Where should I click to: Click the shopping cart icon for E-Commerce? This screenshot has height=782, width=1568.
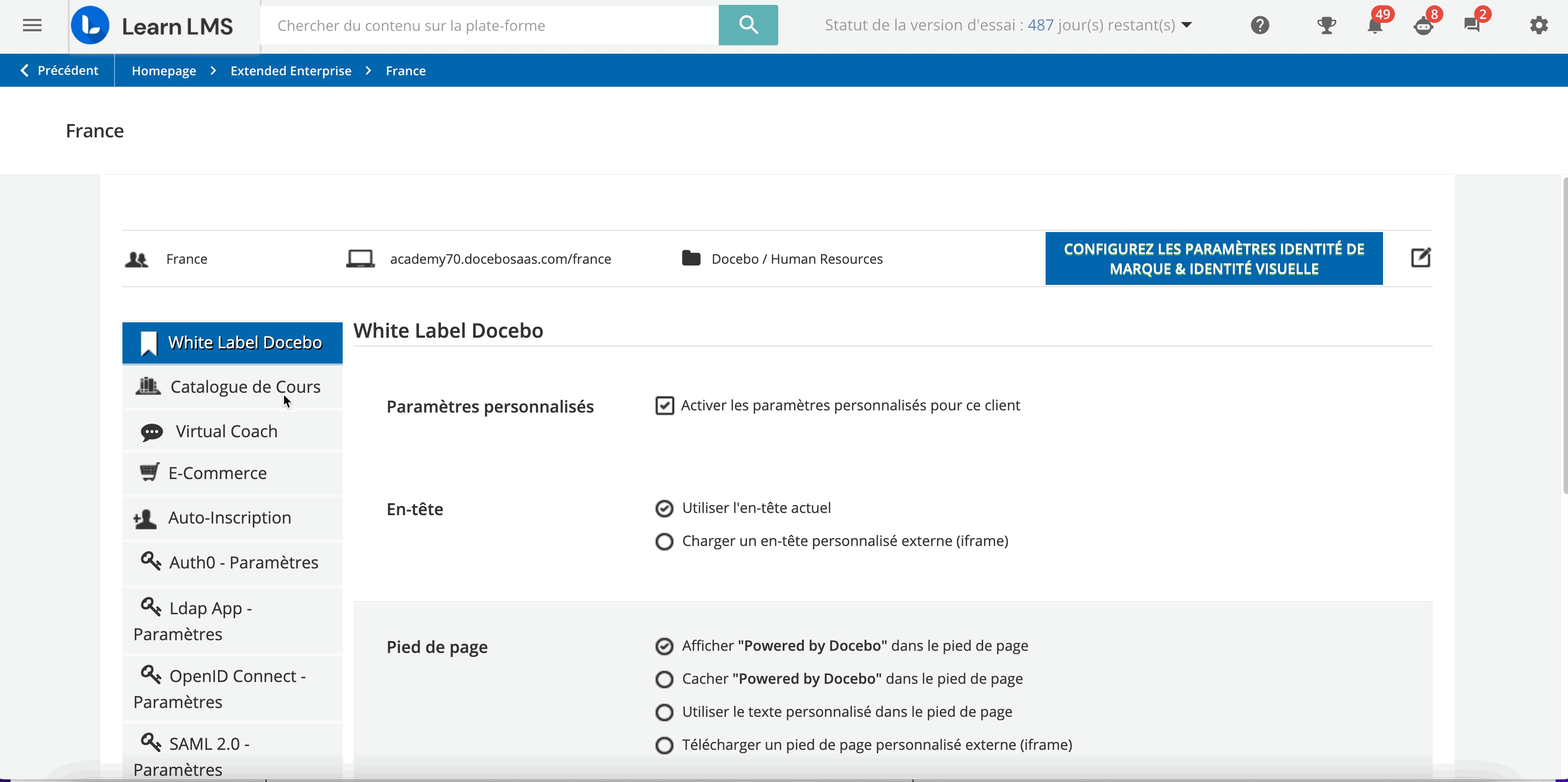150,472
